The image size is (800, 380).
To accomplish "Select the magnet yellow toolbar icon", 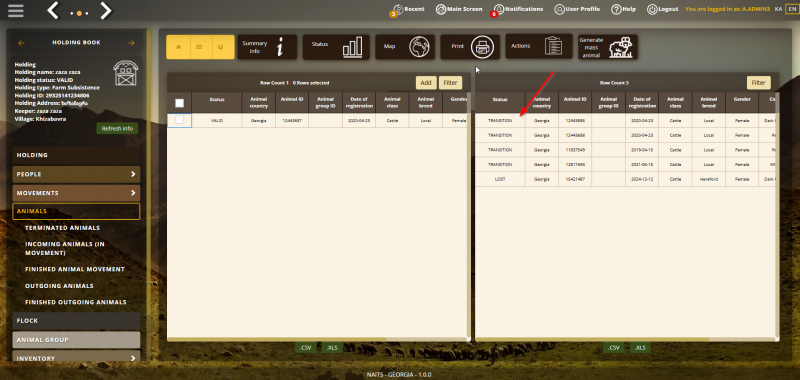I will (221, 47).
